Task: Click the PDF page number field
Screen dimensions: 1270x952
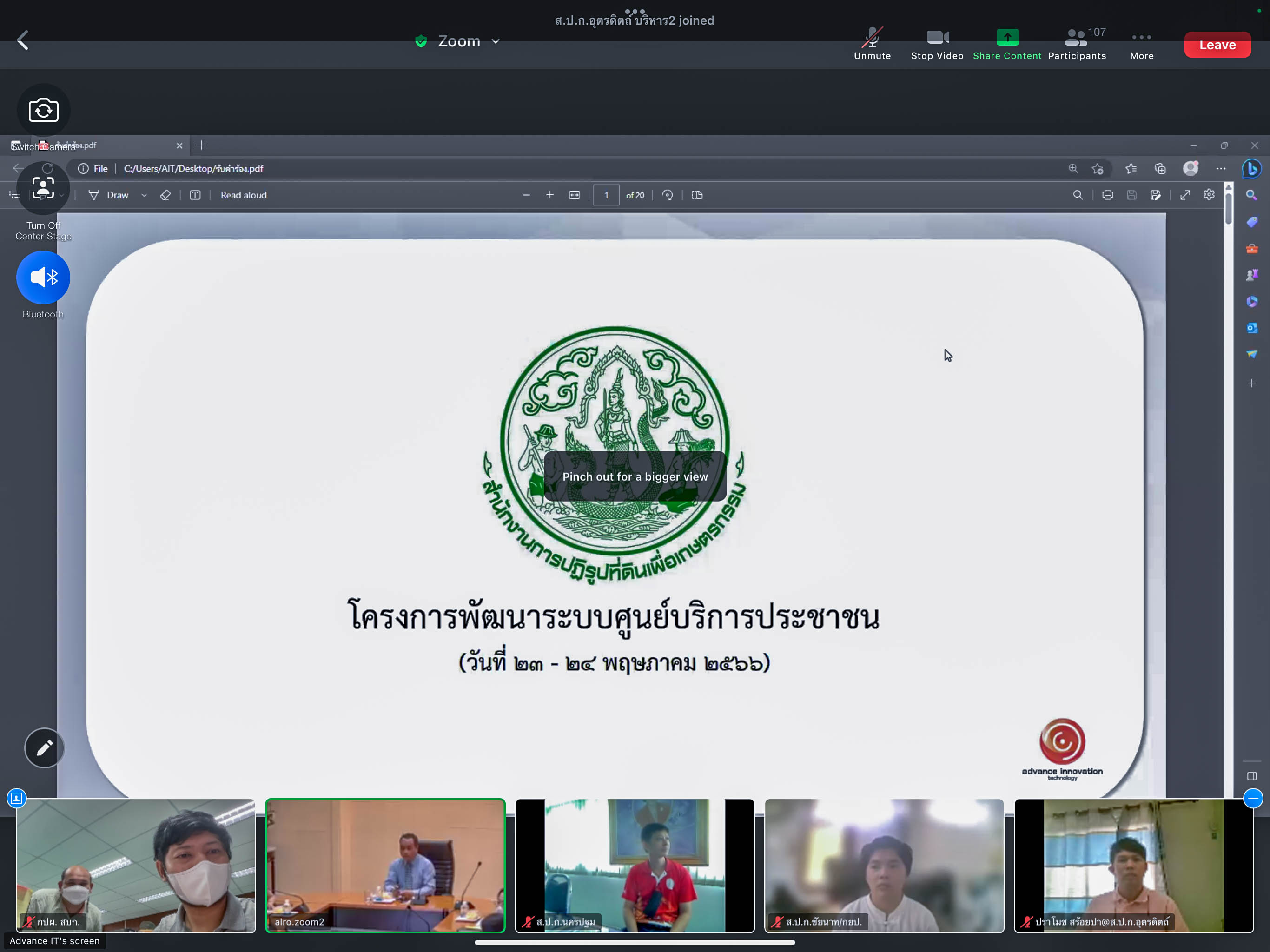Action: click(606, 195)
